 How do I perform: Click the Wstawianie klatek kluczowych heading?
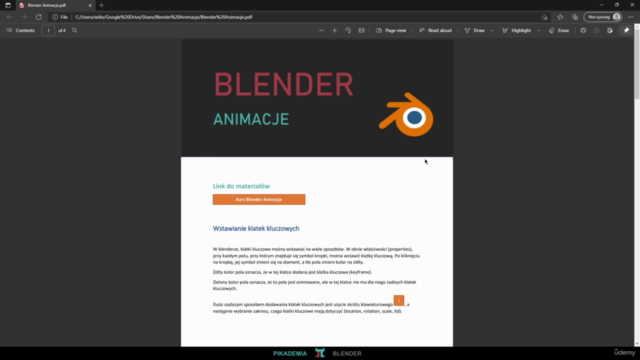[x=256, y=229]
